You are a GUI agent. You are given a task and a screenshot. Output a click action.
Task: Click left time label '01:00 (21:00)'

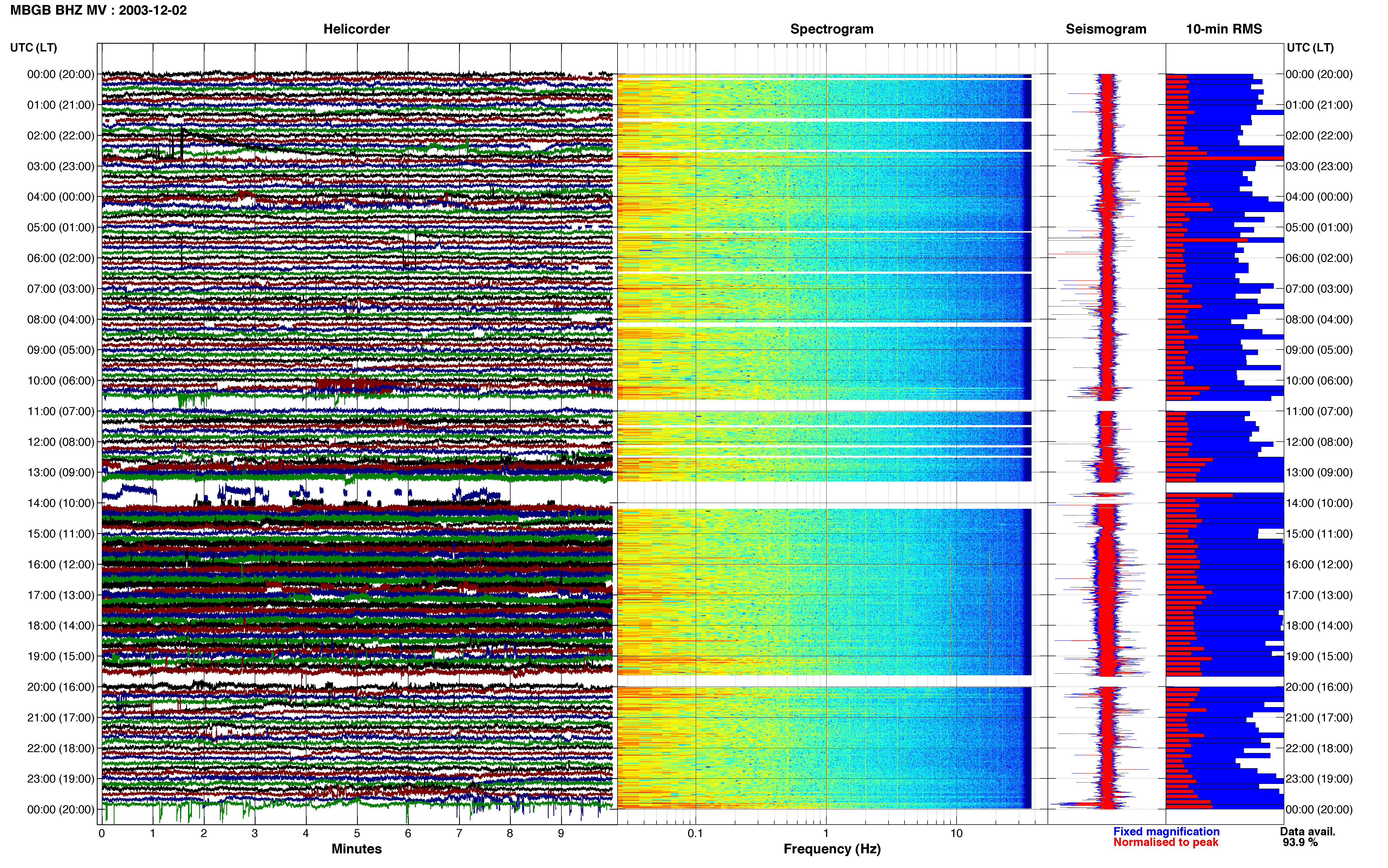(61, 105)
